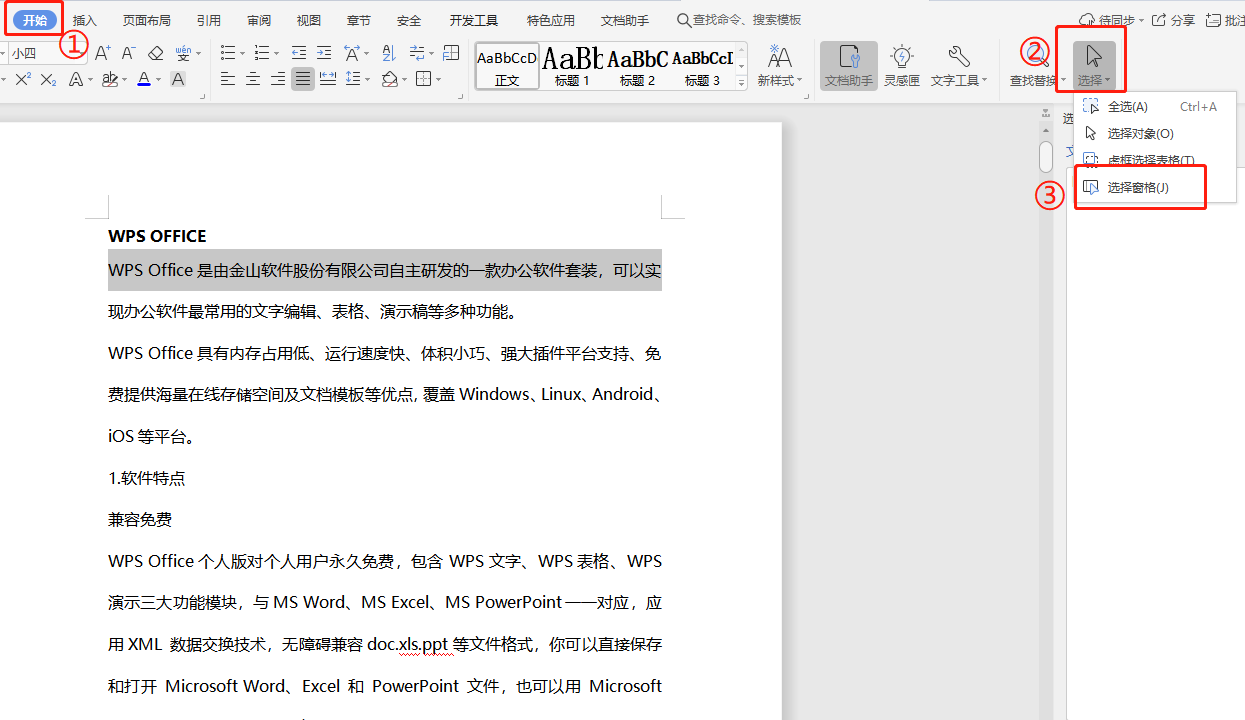Open the 灵感匣 lightbulb tool

click(x=902, y=66)
